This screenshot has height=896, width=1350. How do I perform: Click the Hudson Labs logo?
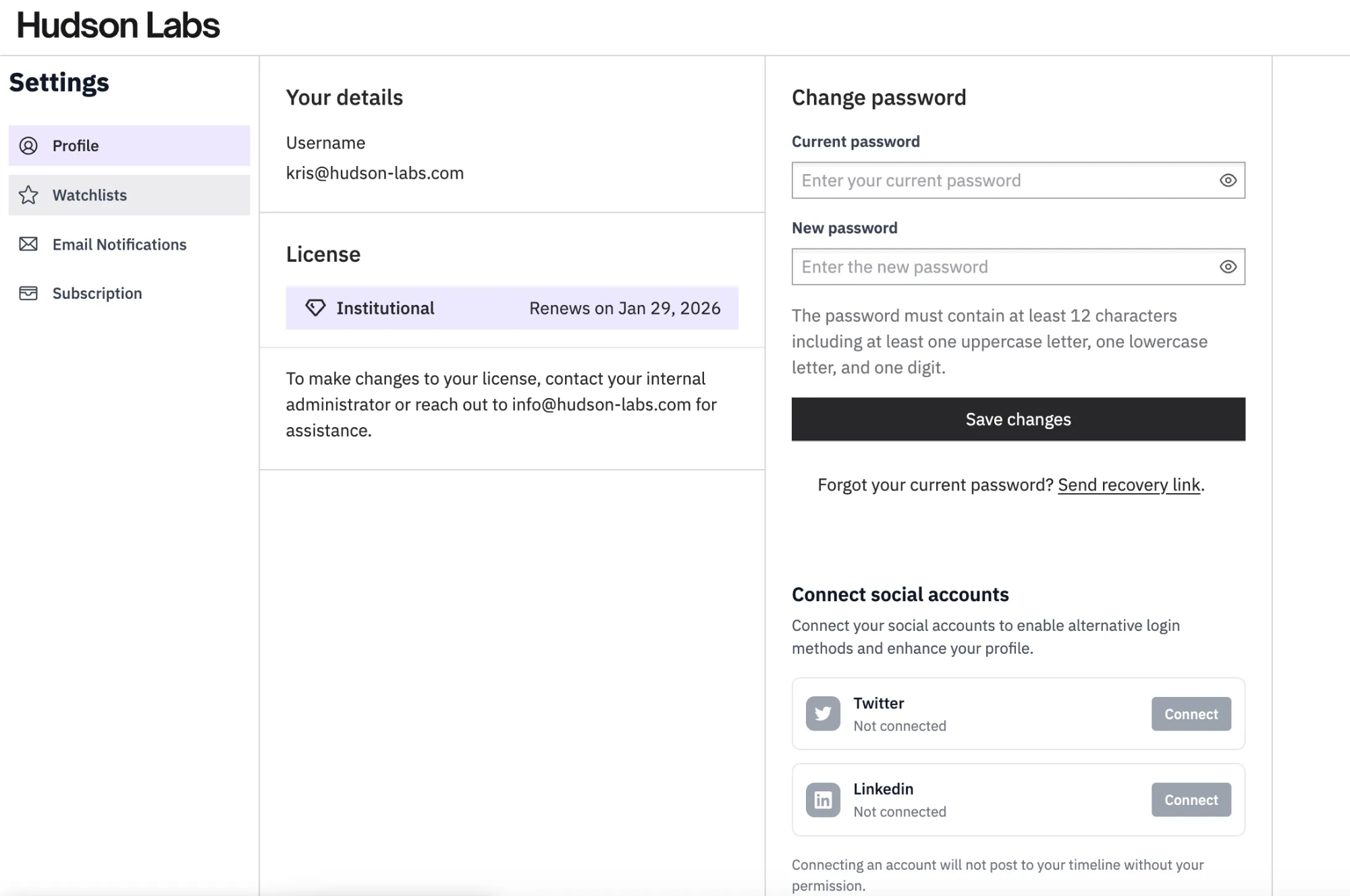pyautogui.click(x=118, y=26)
